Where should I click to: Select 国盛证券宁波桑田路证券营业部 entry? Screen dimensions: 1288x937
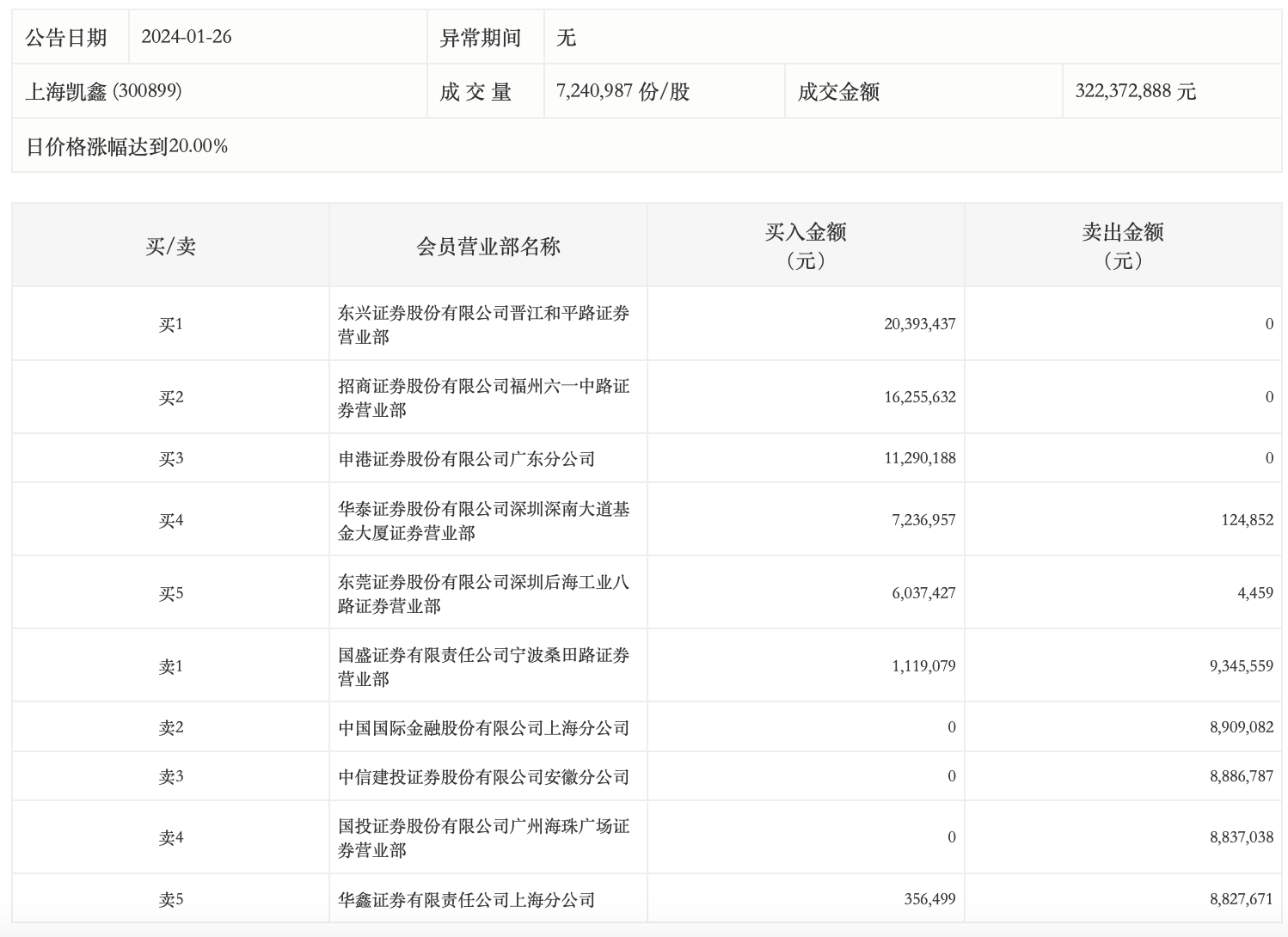pos(483,667)
